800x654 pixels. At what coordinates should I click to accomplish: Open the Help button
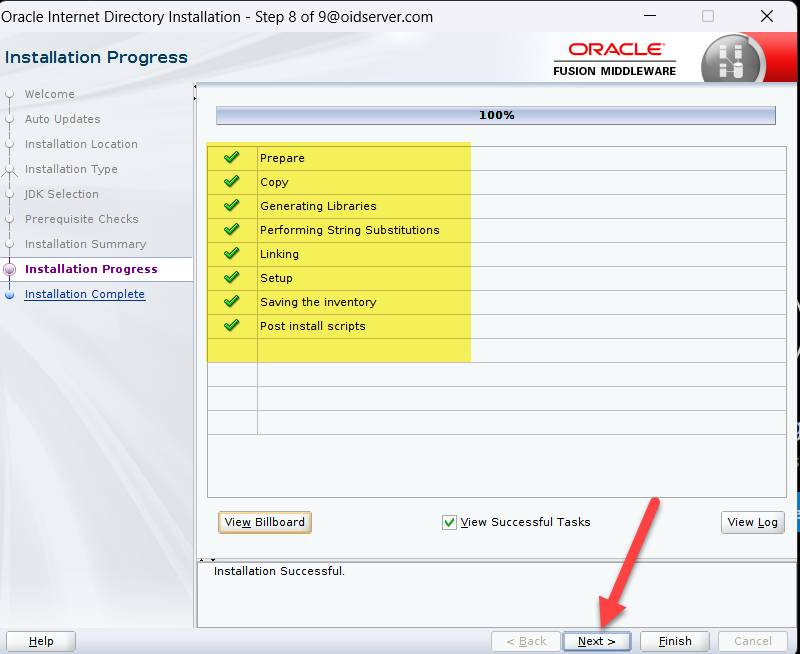(41, 641)
